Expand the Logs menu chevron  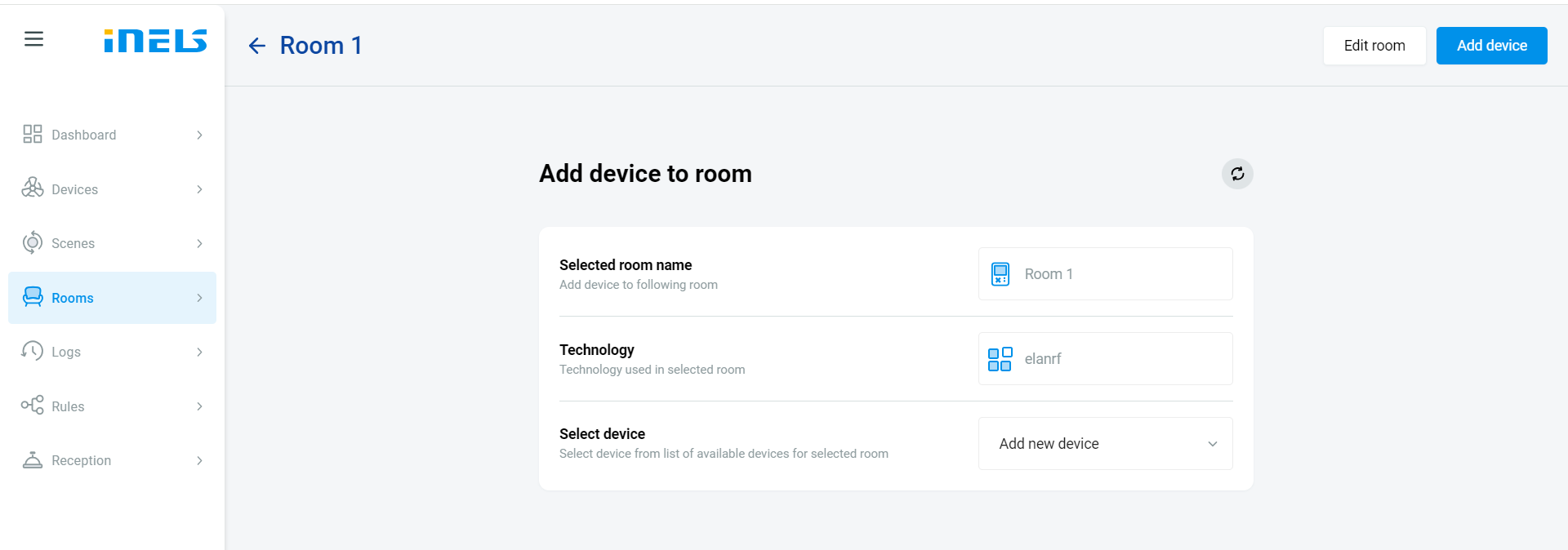[x=199, y=352]
